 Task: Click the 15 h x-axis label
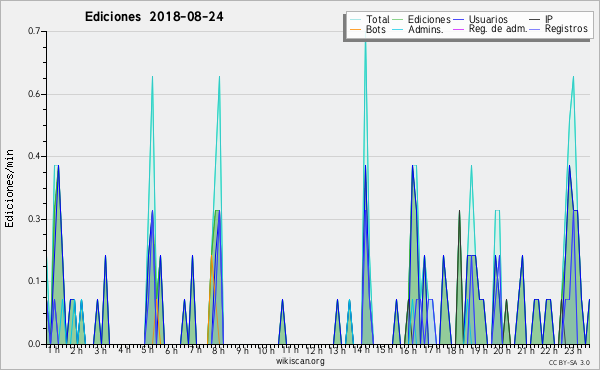(x=384, y=350)
